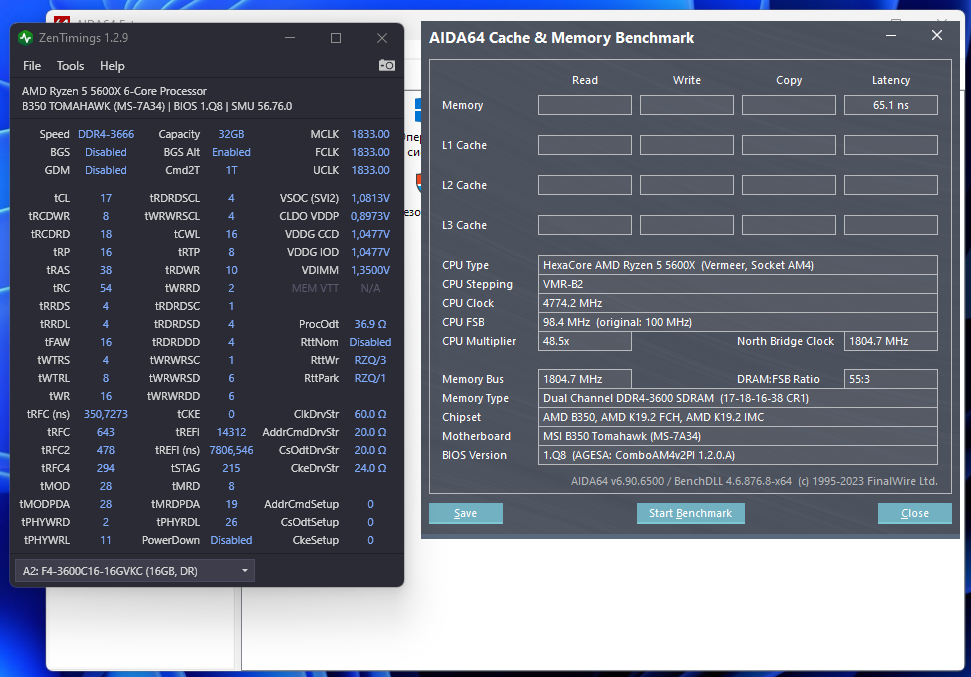The width and height of the screenshot is (971, 677).
Task: Click the Memory Type DDR4-3600 field
Action: point(738,398)
